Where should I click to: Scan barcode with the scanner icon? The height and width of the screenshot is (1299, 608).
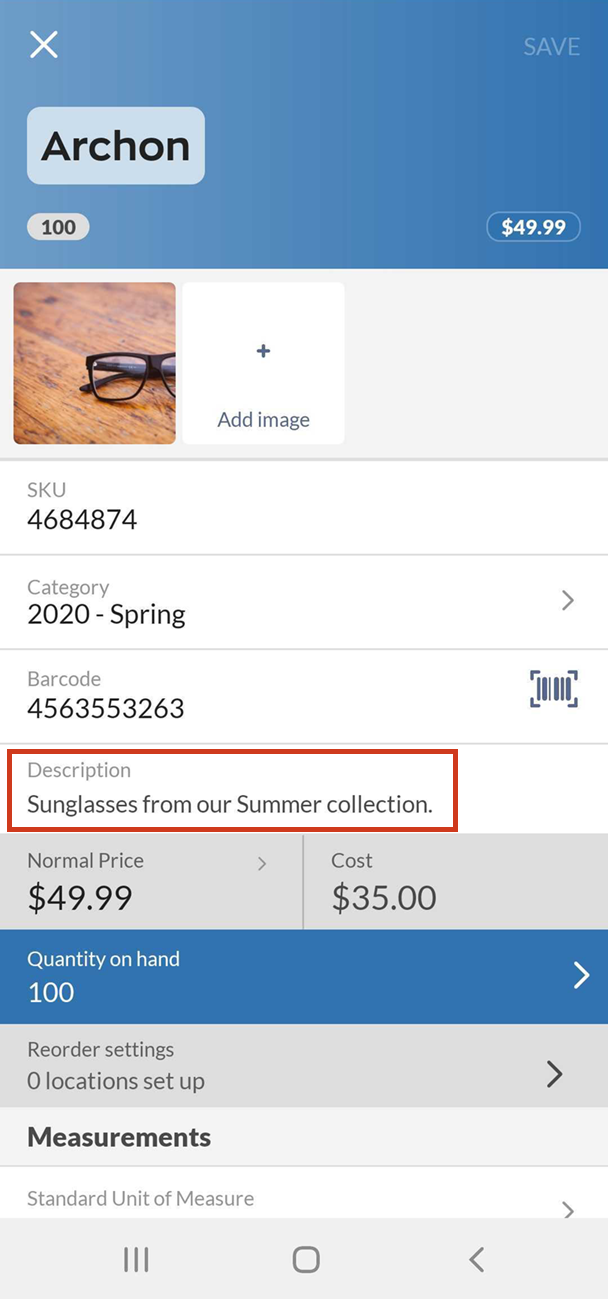click(554, 689)
